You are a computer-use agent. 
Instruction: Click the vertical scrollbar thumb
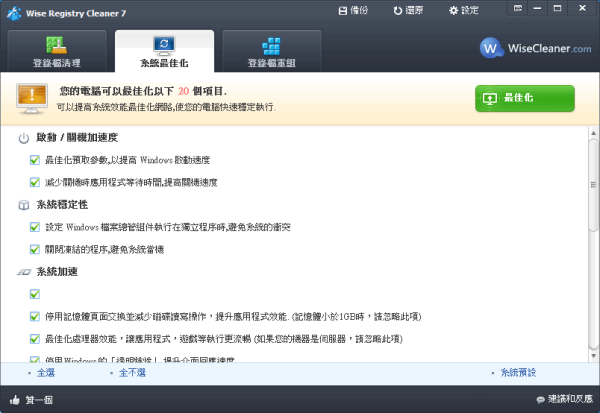tap(593, 185)
